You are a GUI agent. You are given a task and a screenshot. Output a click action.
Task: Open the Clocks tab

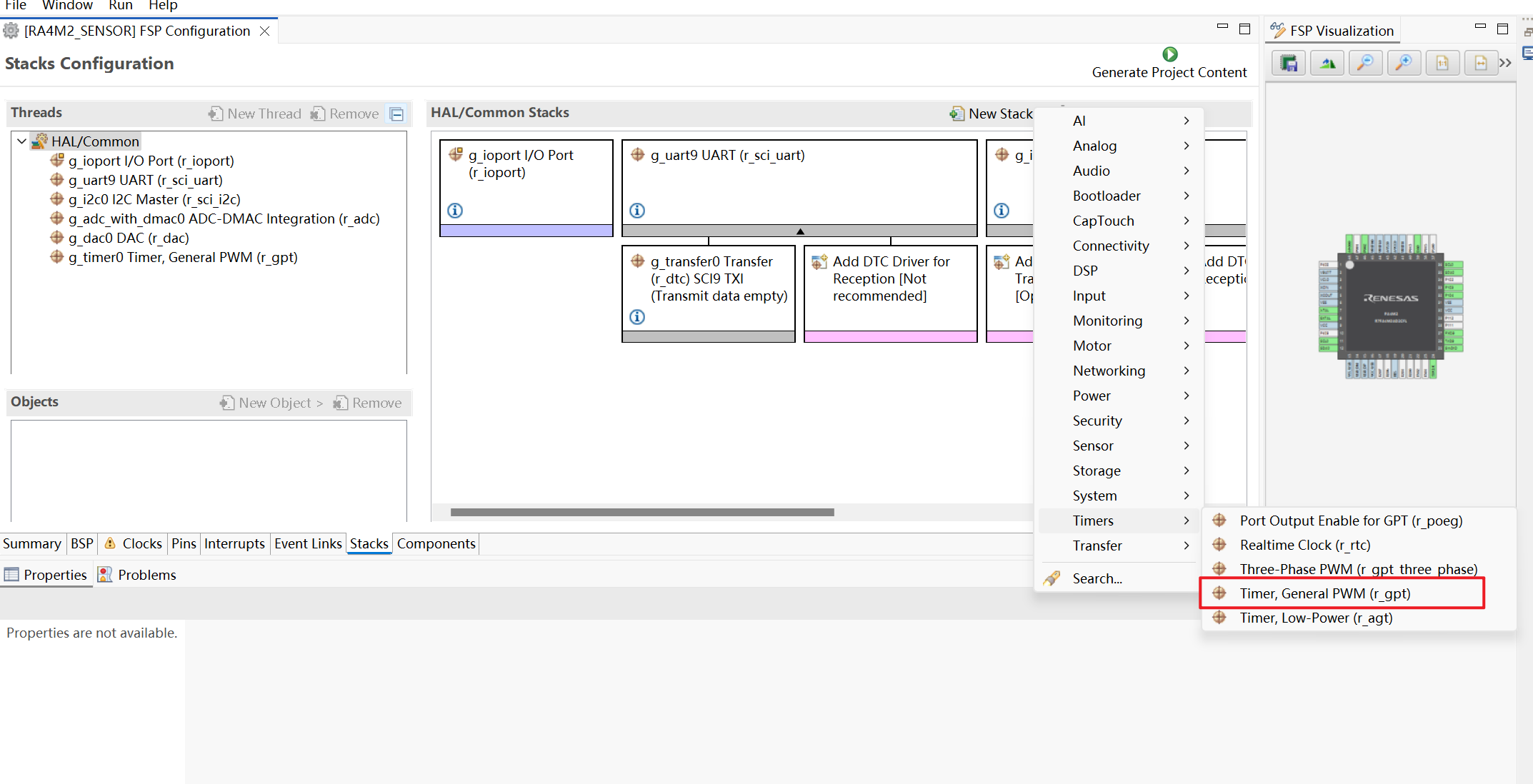pyautogui.click(x=141, y=543)
